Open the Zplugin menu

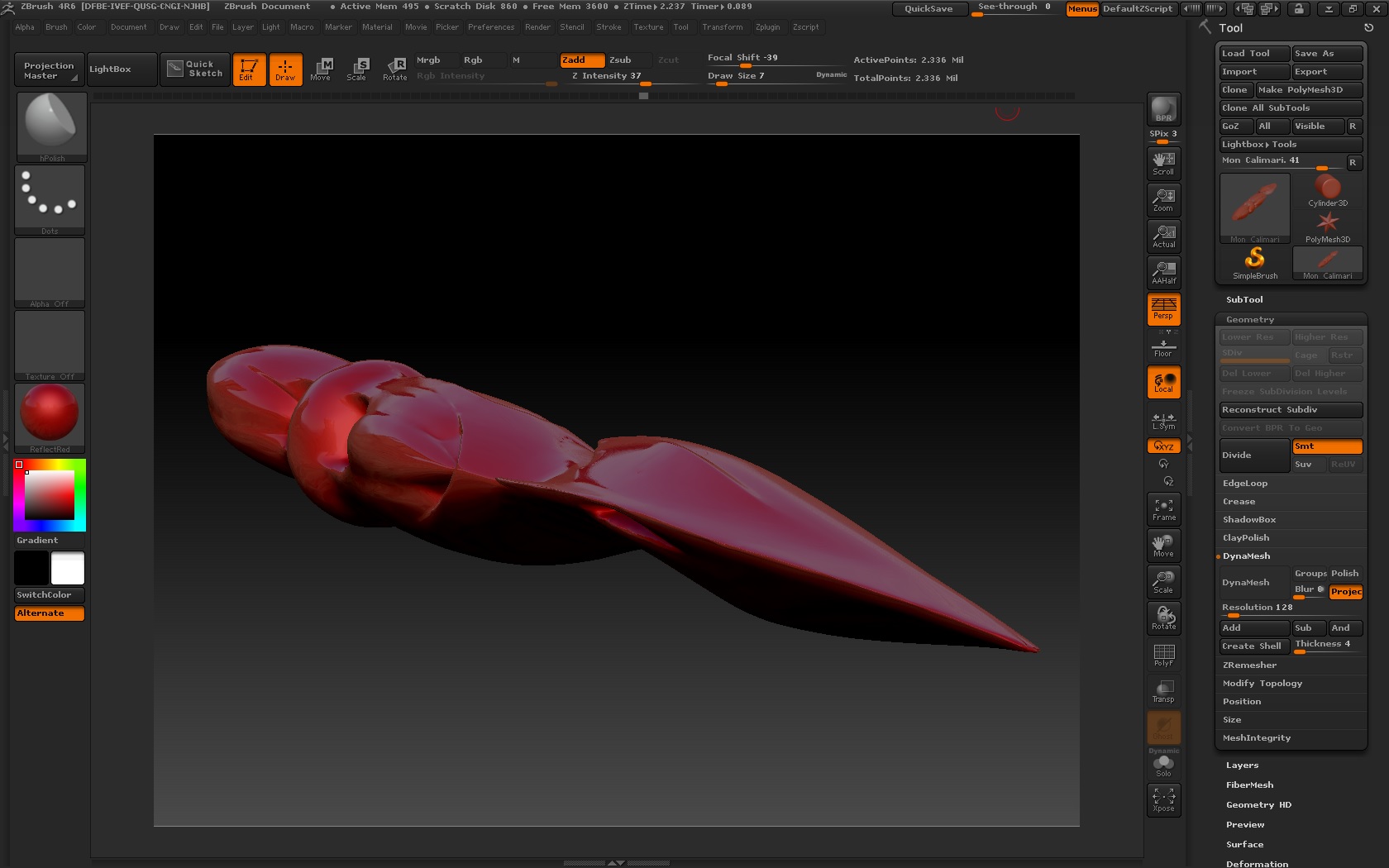766,27
